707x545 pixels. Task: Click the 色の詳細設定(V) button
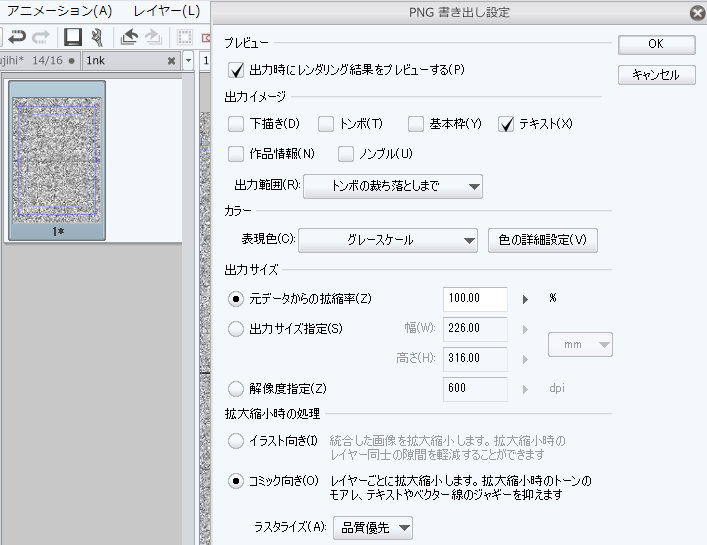pos(542,240)
